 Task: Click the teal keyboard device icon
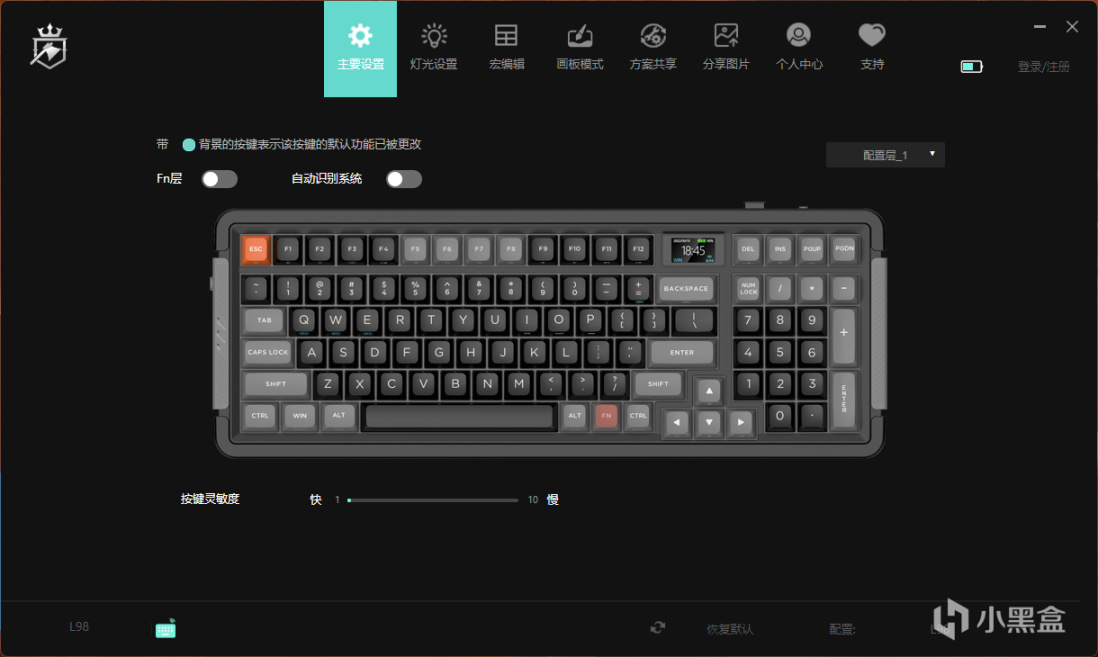(166, 628)
